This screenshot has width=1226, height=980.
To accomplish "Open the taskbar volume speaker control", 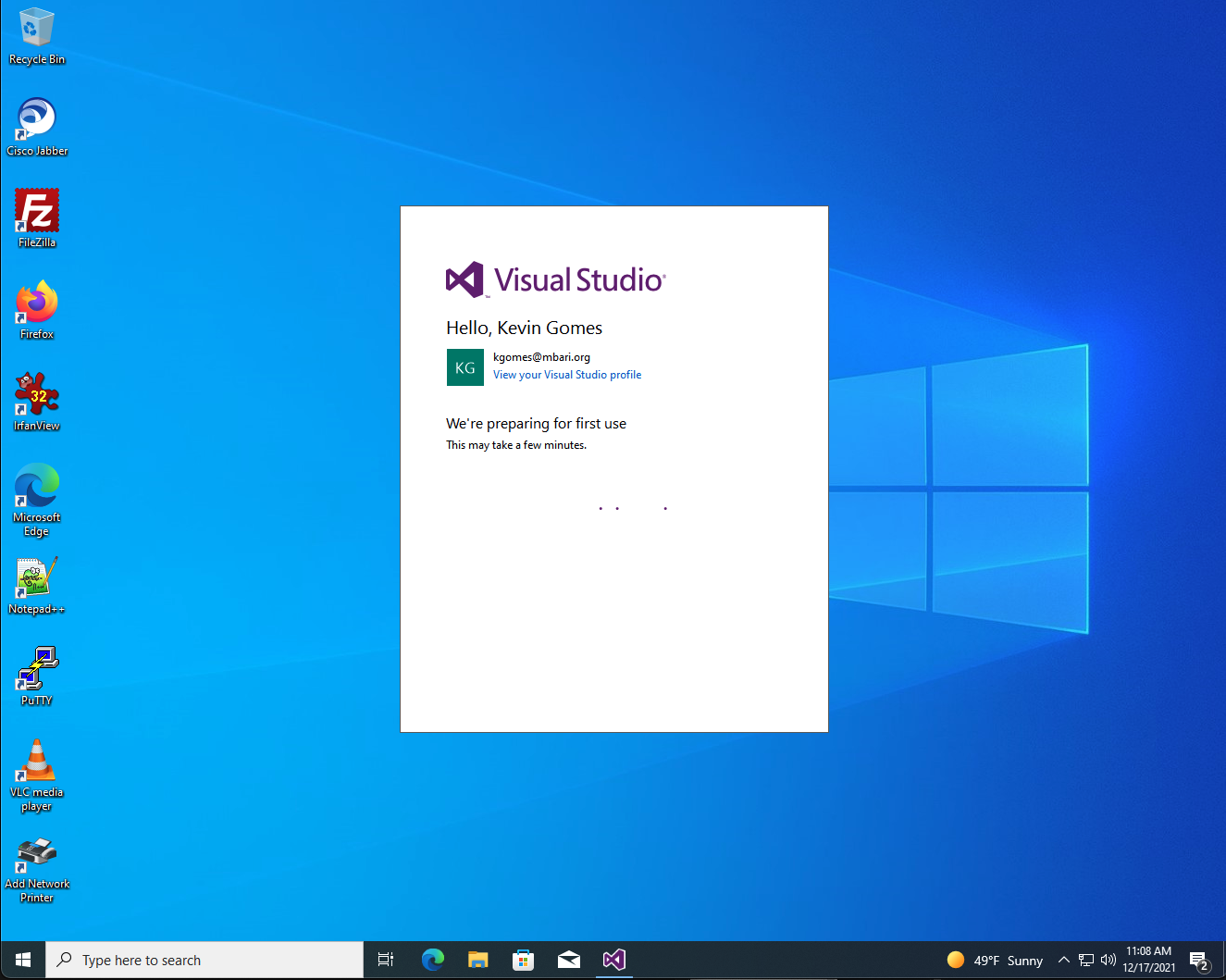I will click(x=1108, y=960).
